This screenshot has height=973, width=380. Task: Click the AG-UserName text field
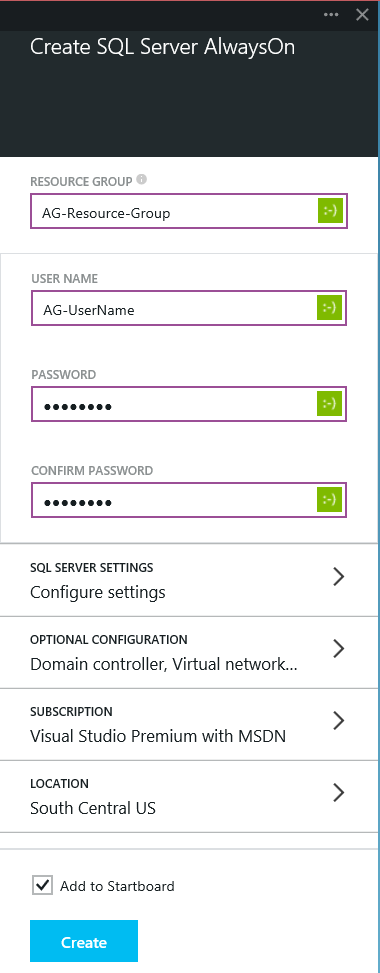pyautogui.click(x=189, y=308)
